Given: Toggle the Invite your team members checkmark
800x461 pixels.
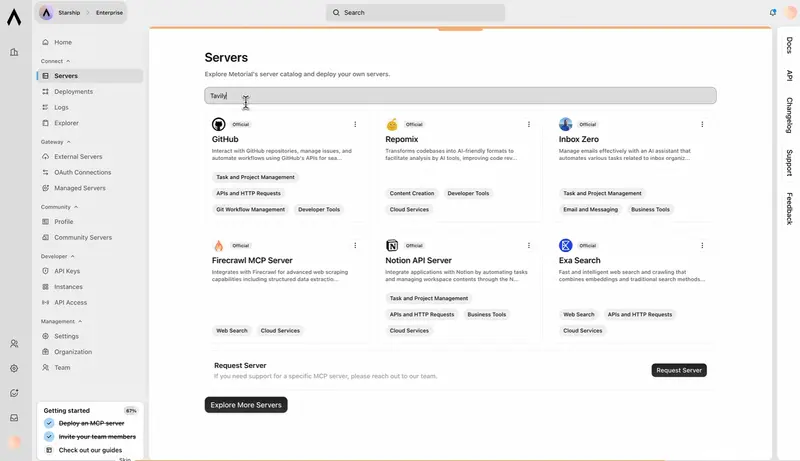Looking at the screenshot, I should point(49,437).
